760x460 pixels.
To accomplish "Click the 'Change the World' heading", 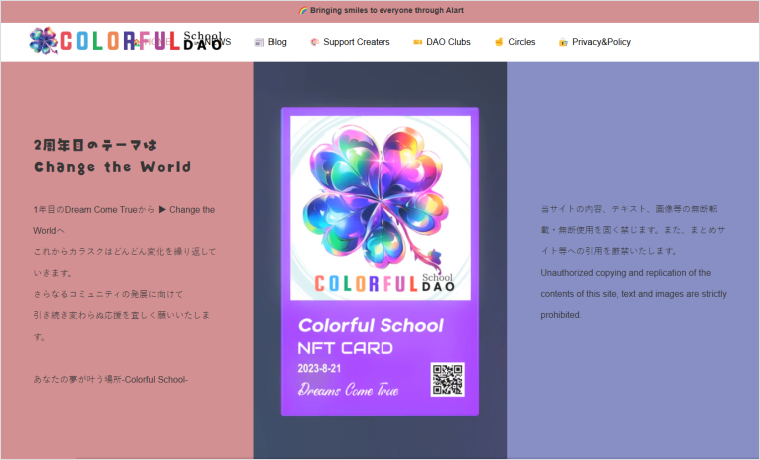I will click(x=112, y=167).
